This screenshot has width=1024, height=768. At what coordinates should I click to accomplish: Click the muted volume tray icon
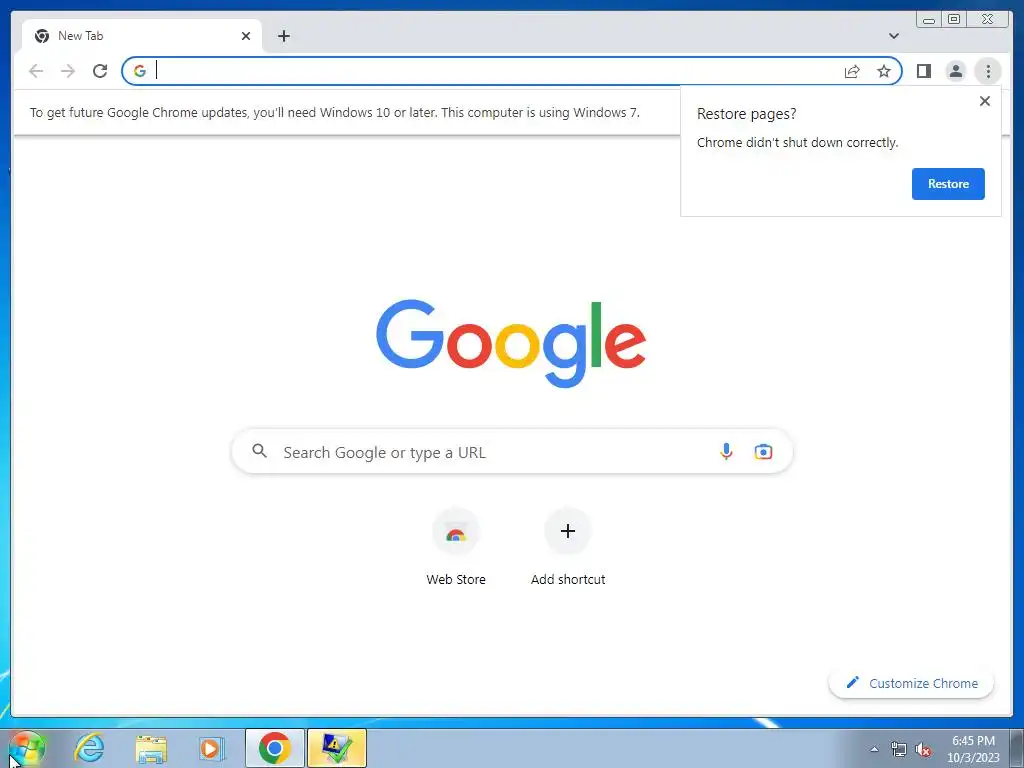tap(923, 750)
